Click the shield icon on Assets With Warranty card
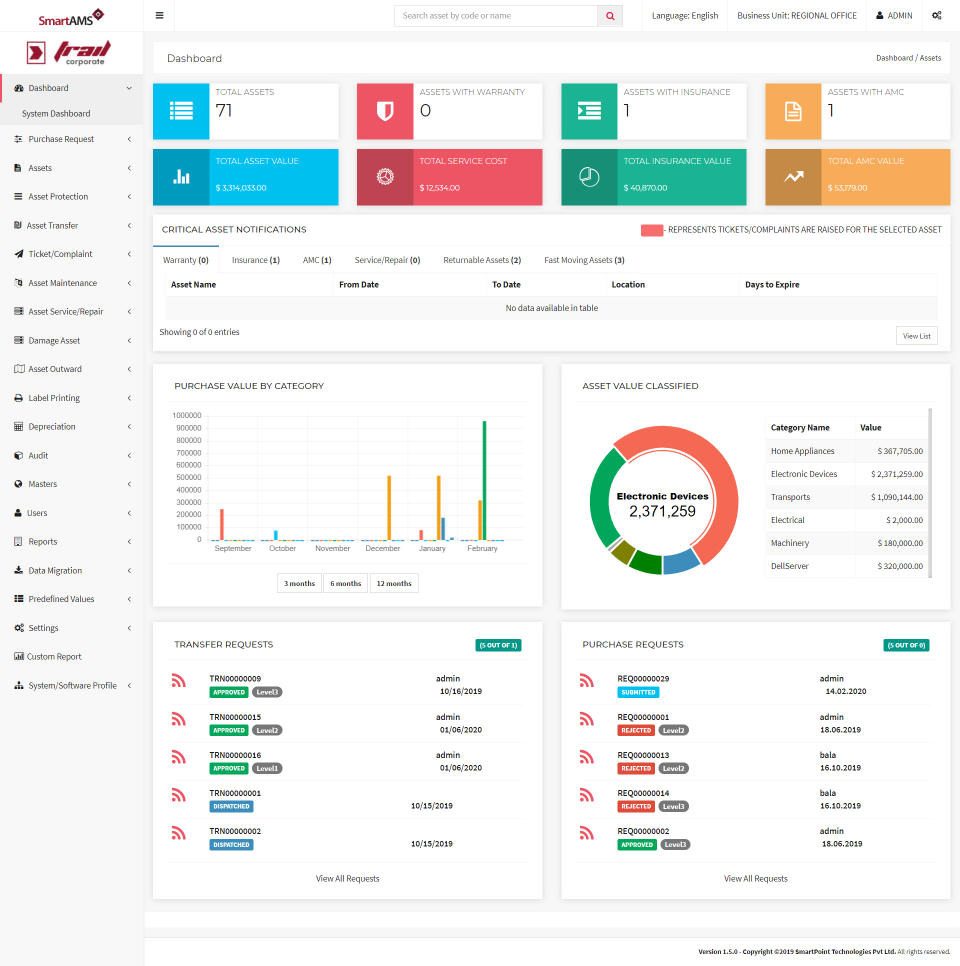 pos(385,111)
